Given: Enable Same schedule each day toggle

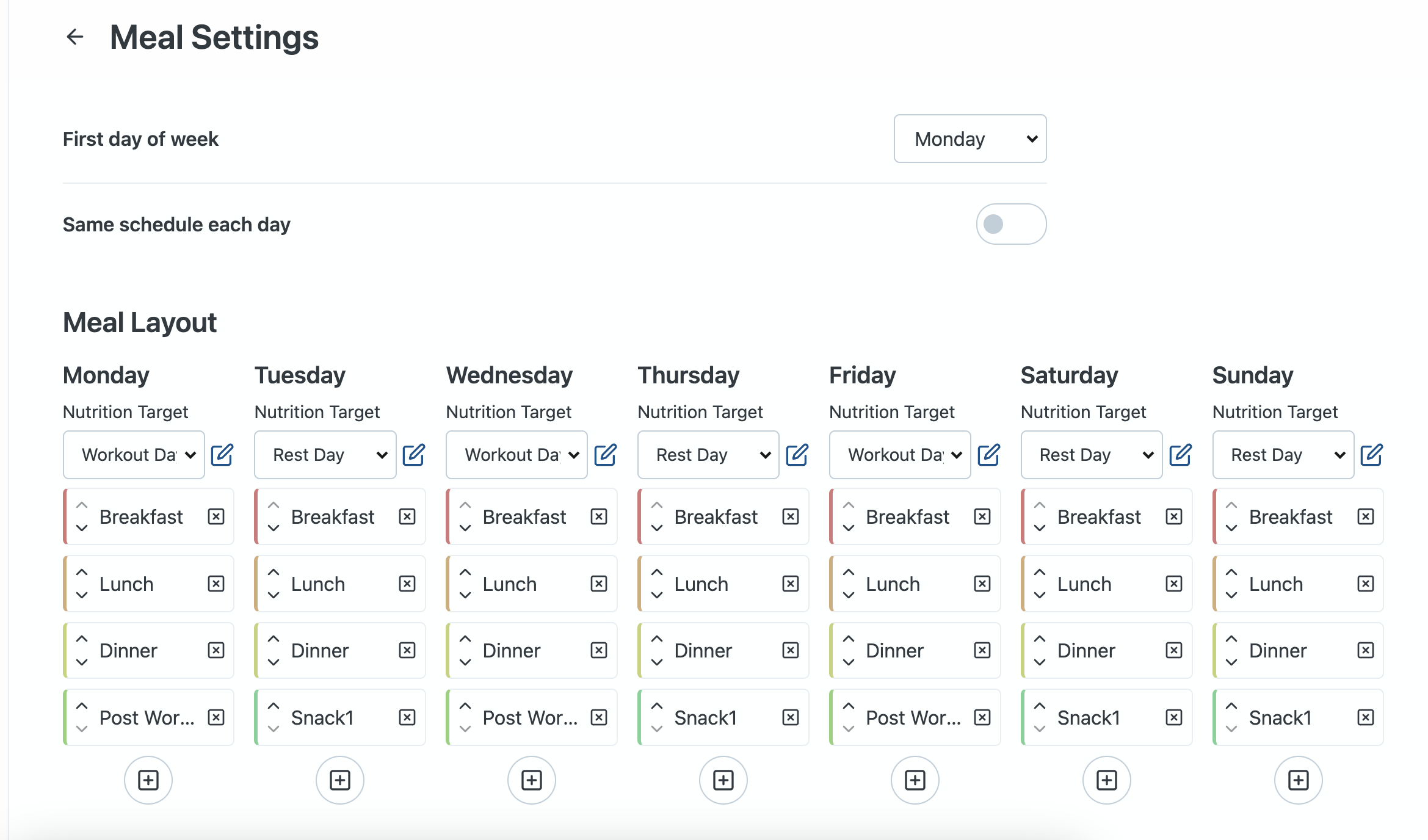Looking at the screenshot, I should pyautogui.click(x=1011, y=224).
